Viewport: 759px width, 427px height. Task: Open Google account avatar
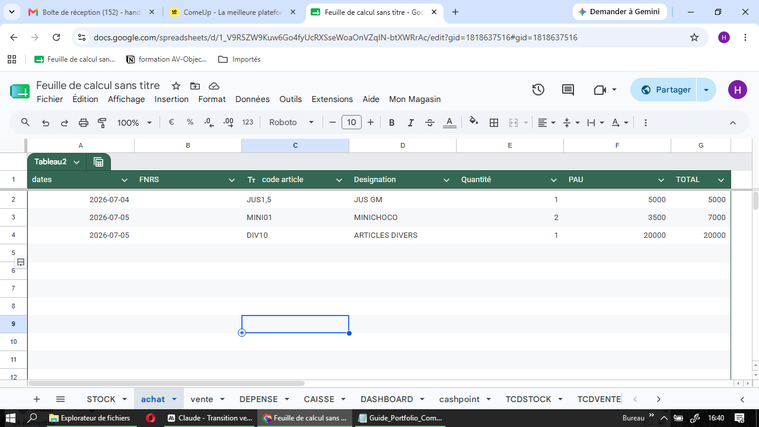(737, 90)
